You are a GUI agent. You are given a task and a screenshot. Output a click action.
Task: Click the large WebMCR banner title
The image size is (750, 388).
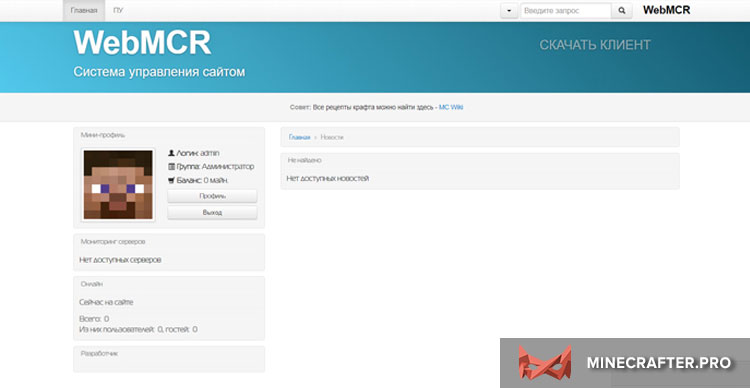pyautogui.click(x=142, y=43)
